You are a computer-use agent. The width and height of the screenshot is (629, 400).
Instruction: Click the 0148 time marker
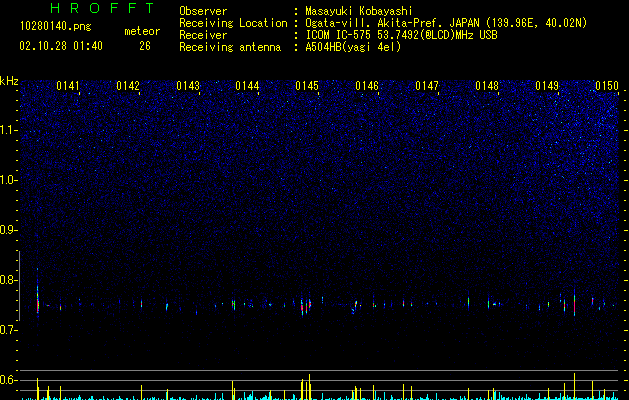click(487, 86)
